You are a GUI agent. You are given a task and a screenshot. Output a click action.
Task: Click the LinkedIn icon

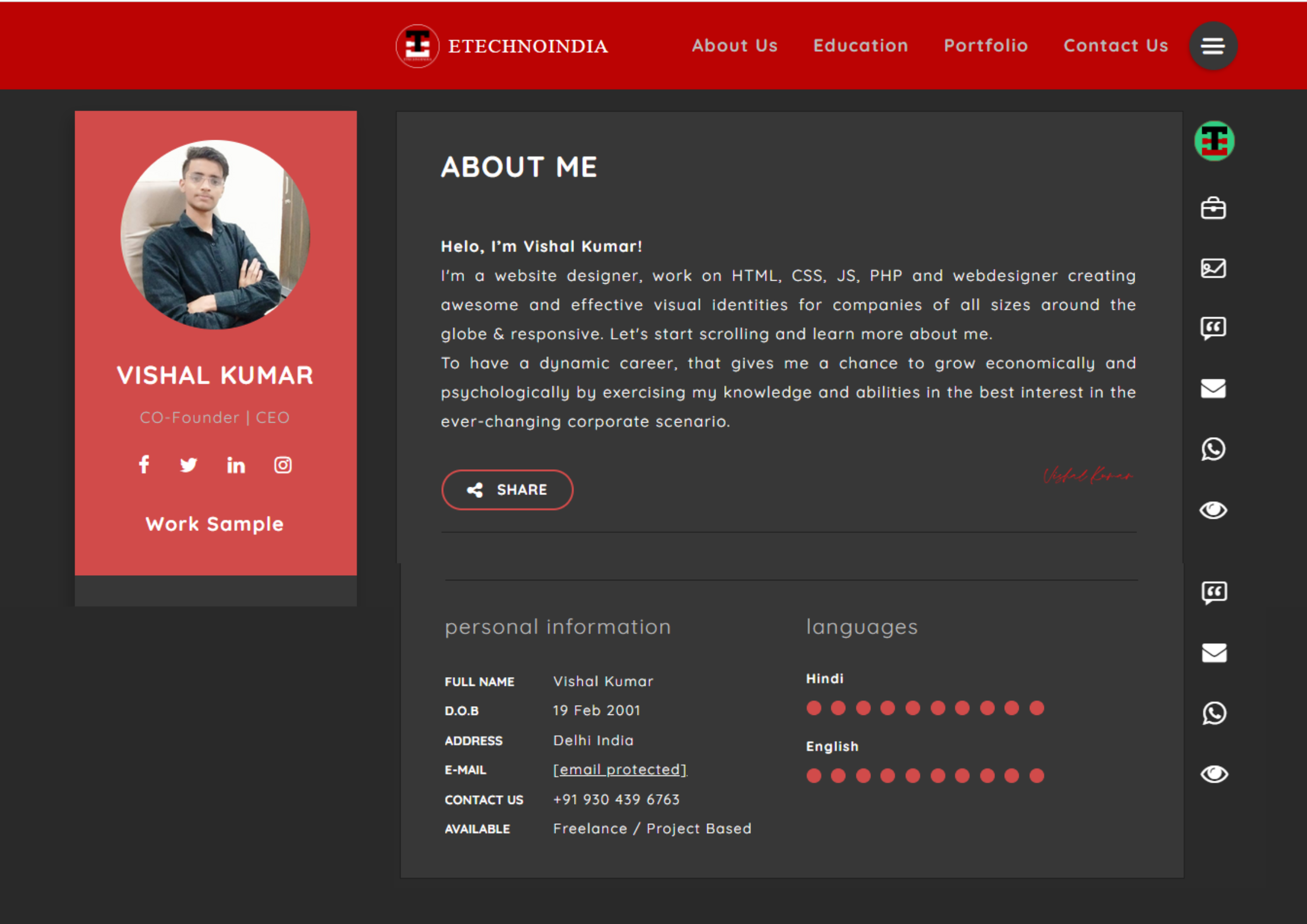tap(236, 465)
